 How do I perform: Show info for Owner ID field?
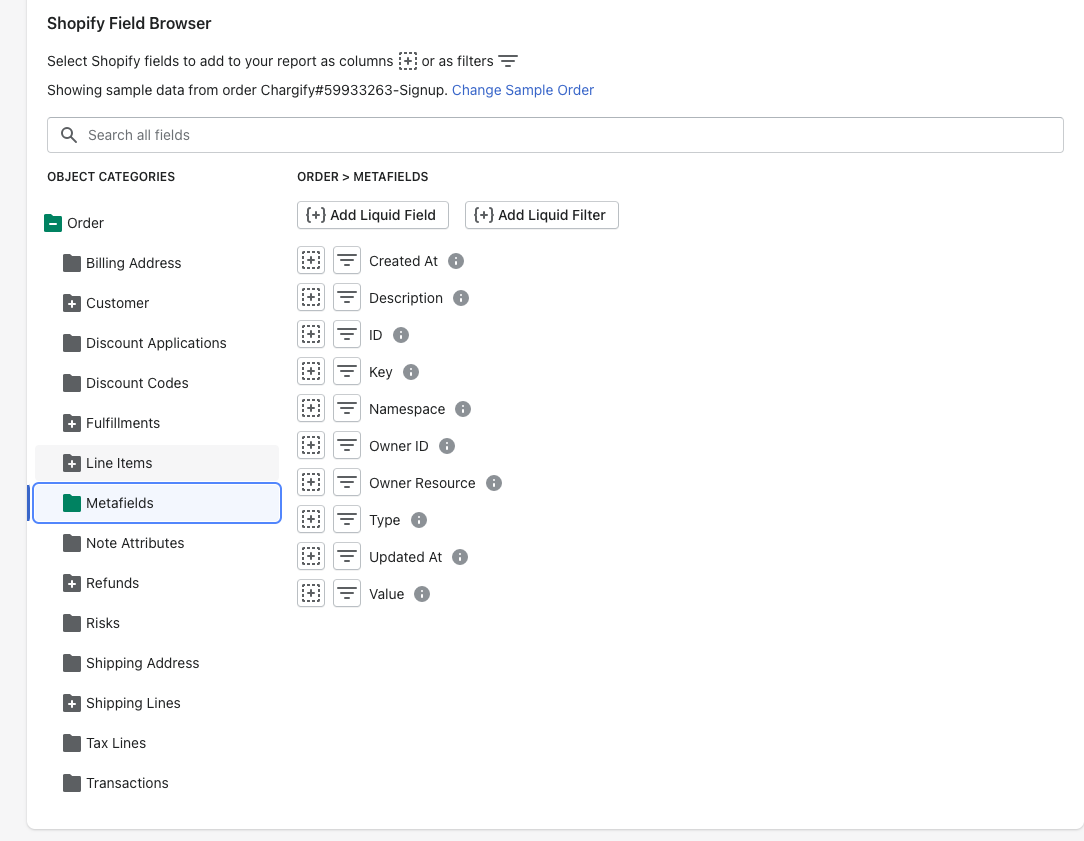pyautogui.click(x=447, y=446)
